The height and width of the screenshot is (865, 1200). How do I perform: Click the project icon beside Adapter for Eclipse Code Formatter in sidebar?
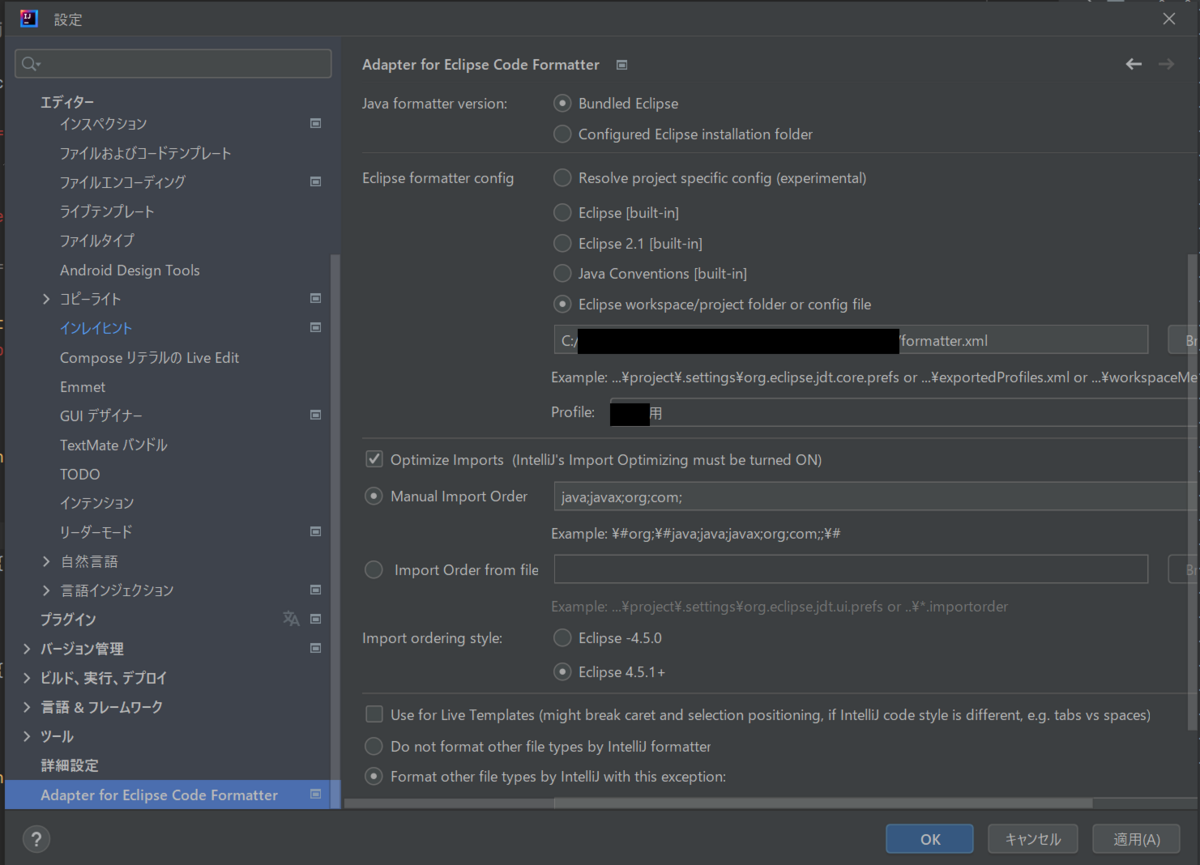(315, 794)
